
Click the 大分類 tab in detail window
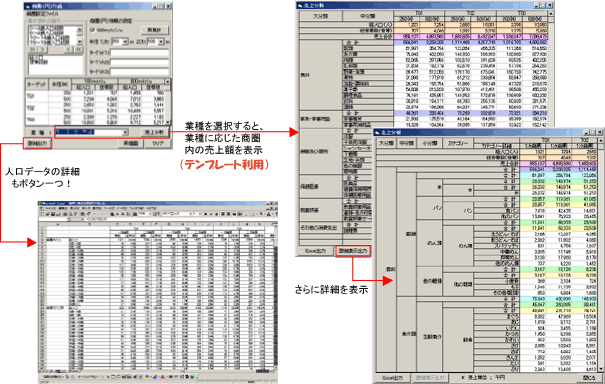[386, 143]
